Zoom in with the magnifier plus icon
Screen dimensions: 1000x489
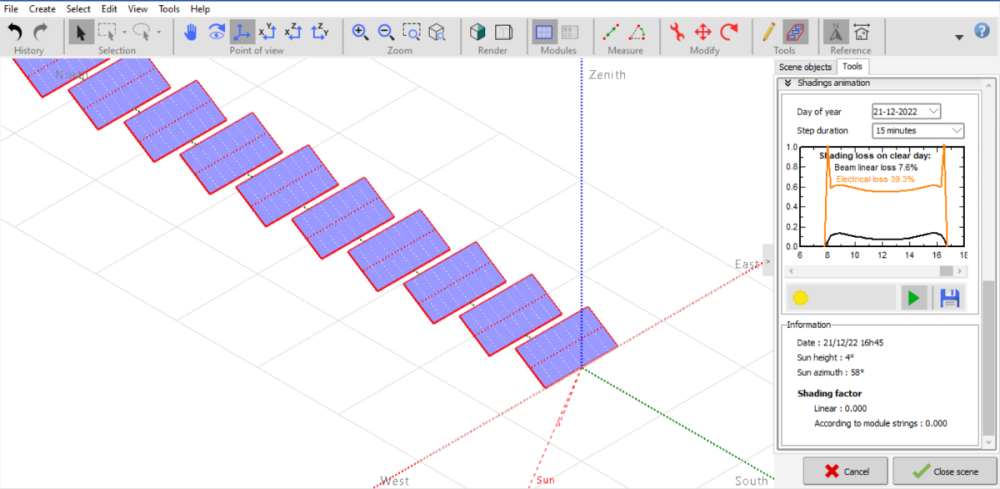point(361,32)
